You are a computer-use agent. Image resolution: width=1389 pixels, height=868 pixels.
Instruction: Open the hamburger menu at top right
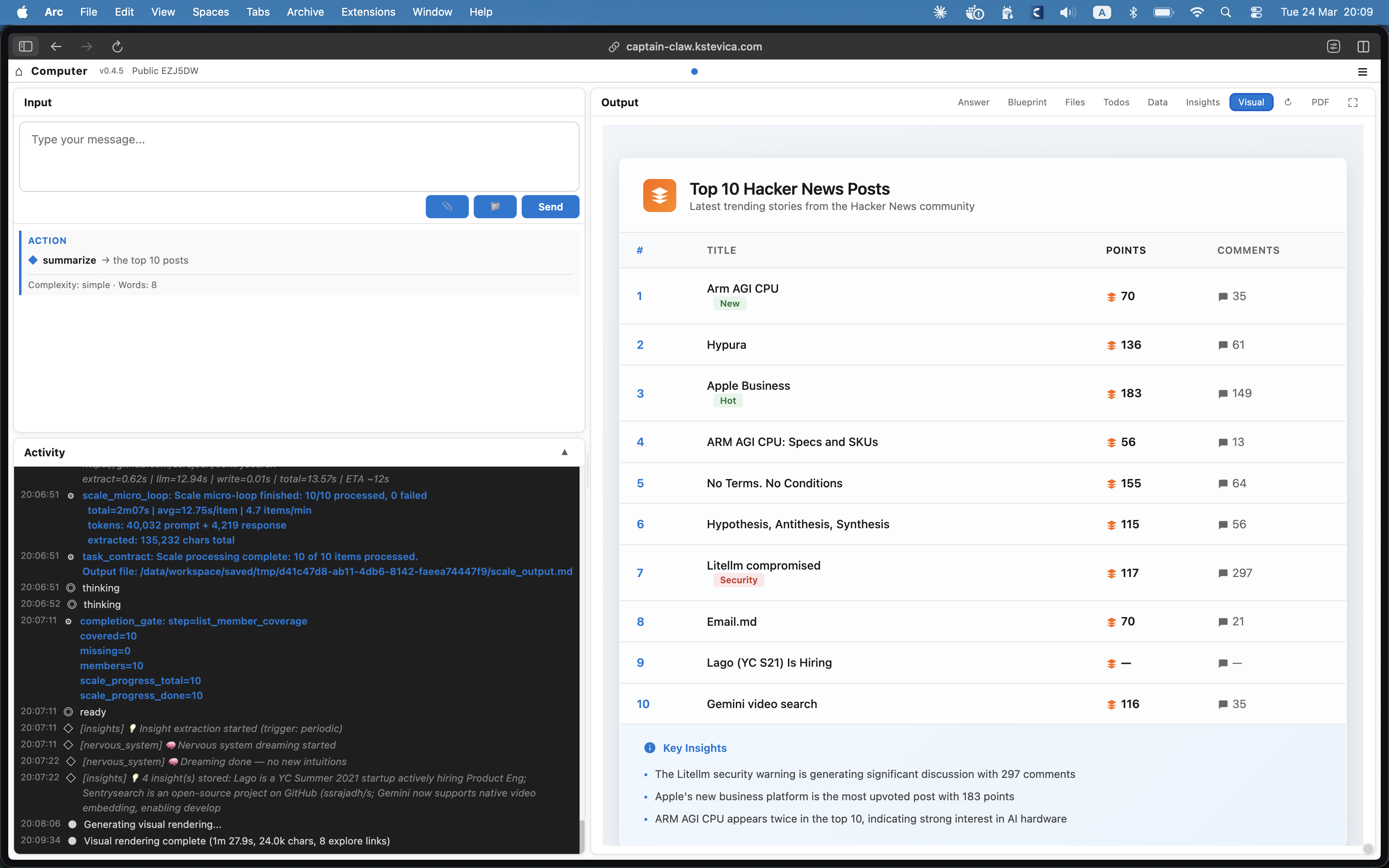coord(1363,72)
